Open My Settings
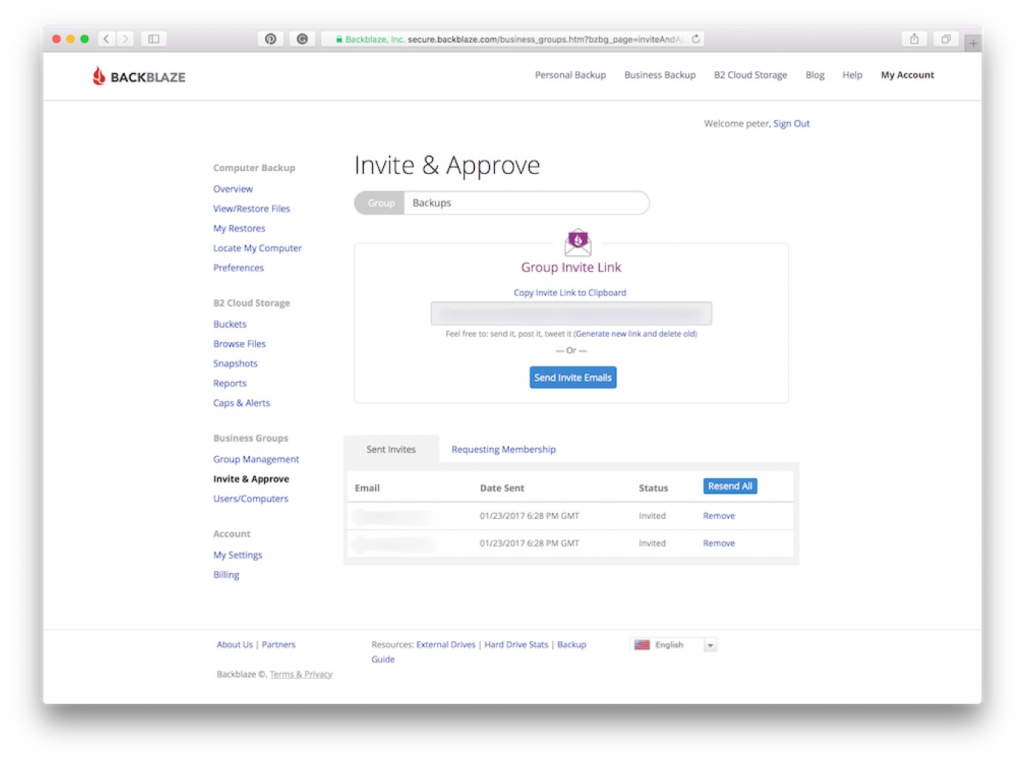Image resolution: width=1024 pixels, height=764 pixels. pyautogui.click(x=238, y=555)
